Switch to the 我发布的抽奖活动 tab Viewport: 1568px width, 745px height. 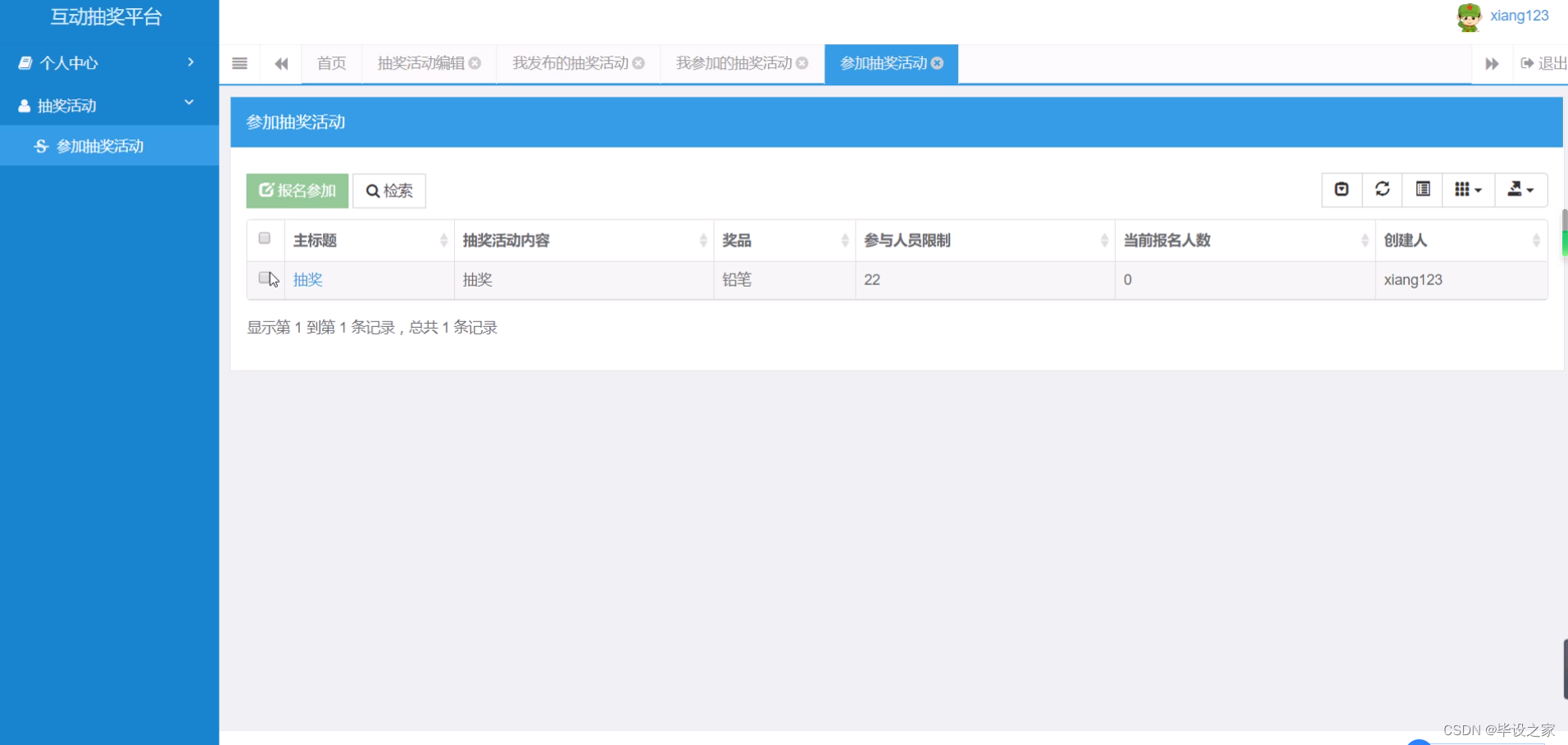pos(570,63)
